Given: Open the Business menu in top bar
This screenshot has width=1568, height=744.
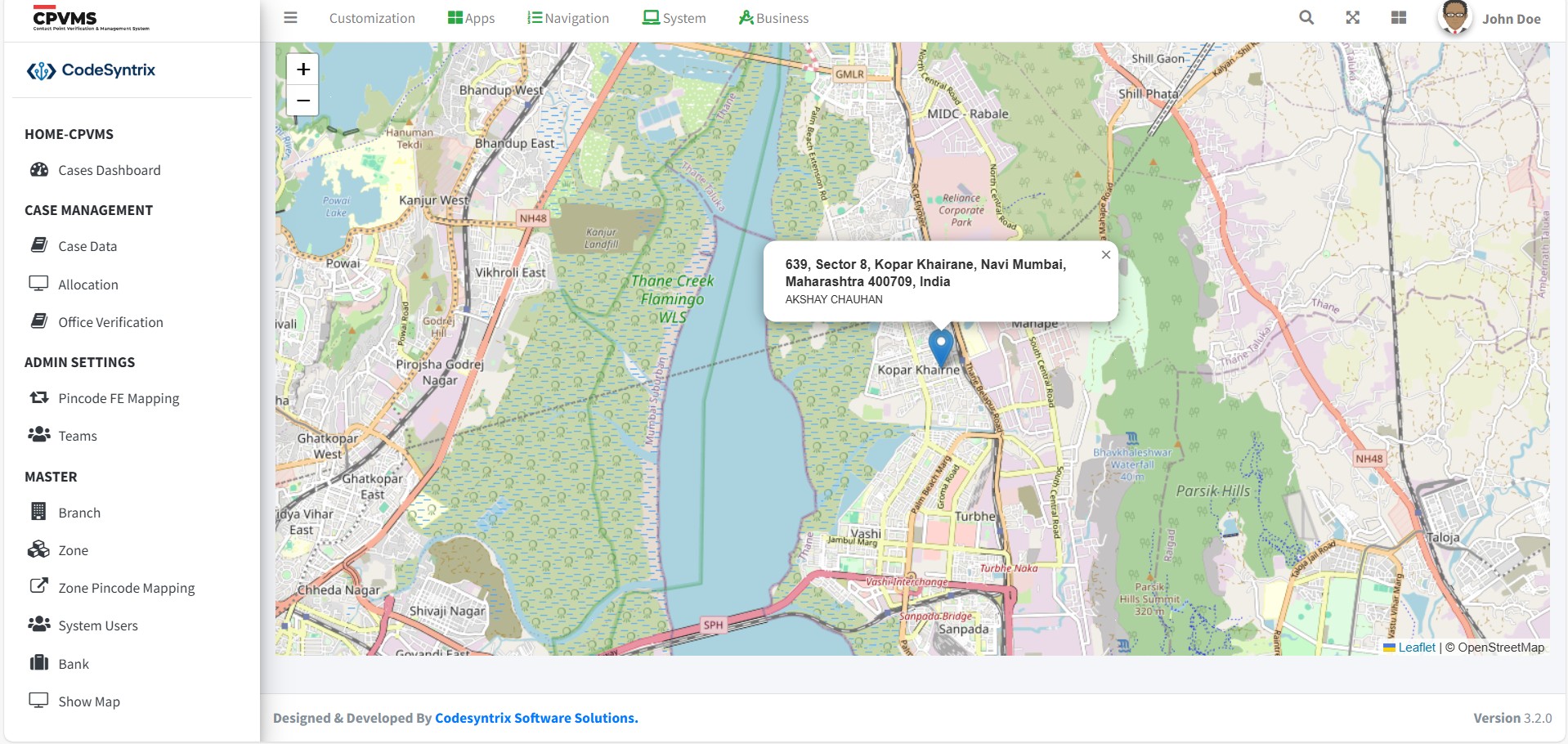Looking at the screenshot, I should (x=773, y=18).
